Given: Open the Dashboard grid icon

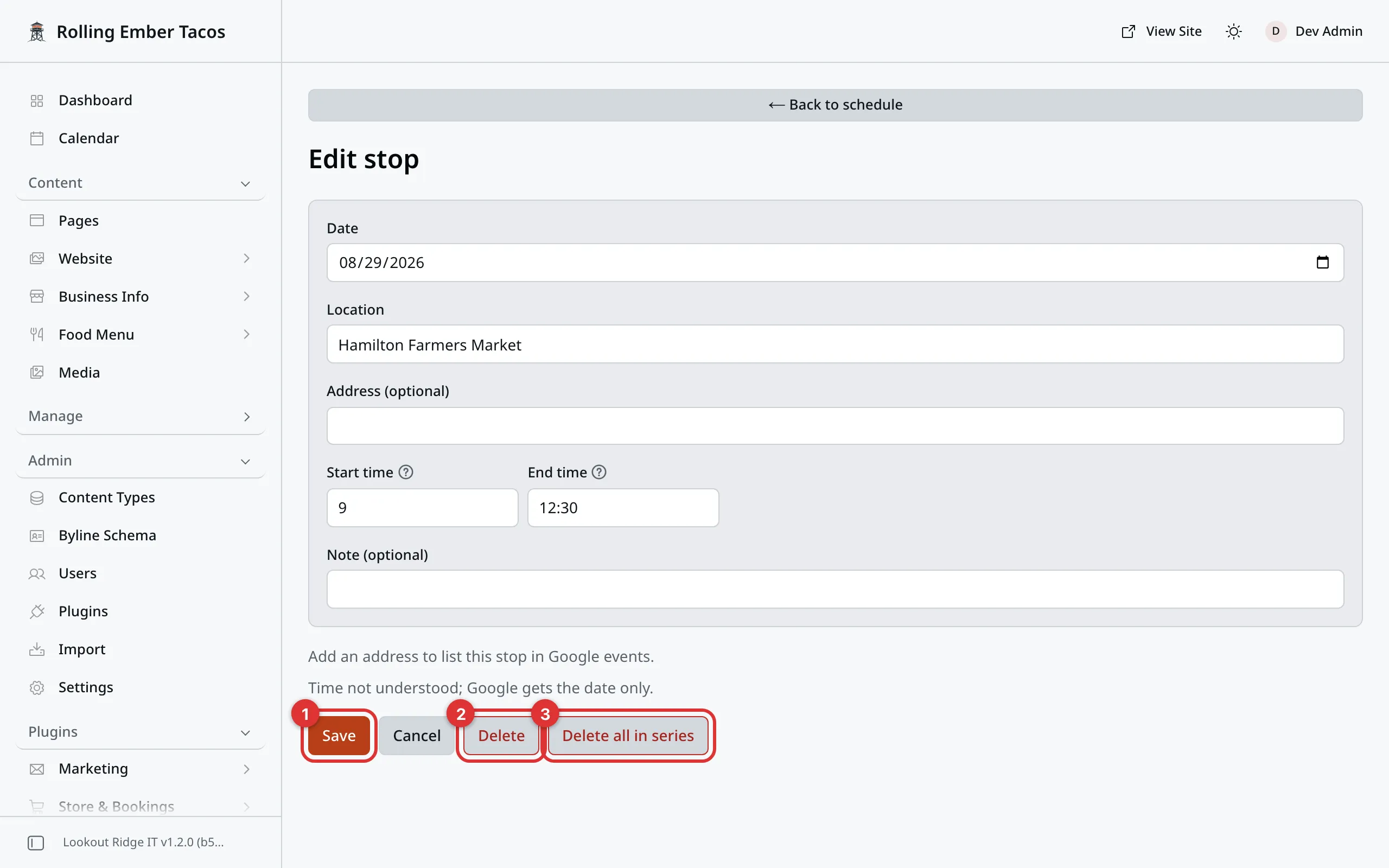Looking at the screenshot, I should coord(37,100).
